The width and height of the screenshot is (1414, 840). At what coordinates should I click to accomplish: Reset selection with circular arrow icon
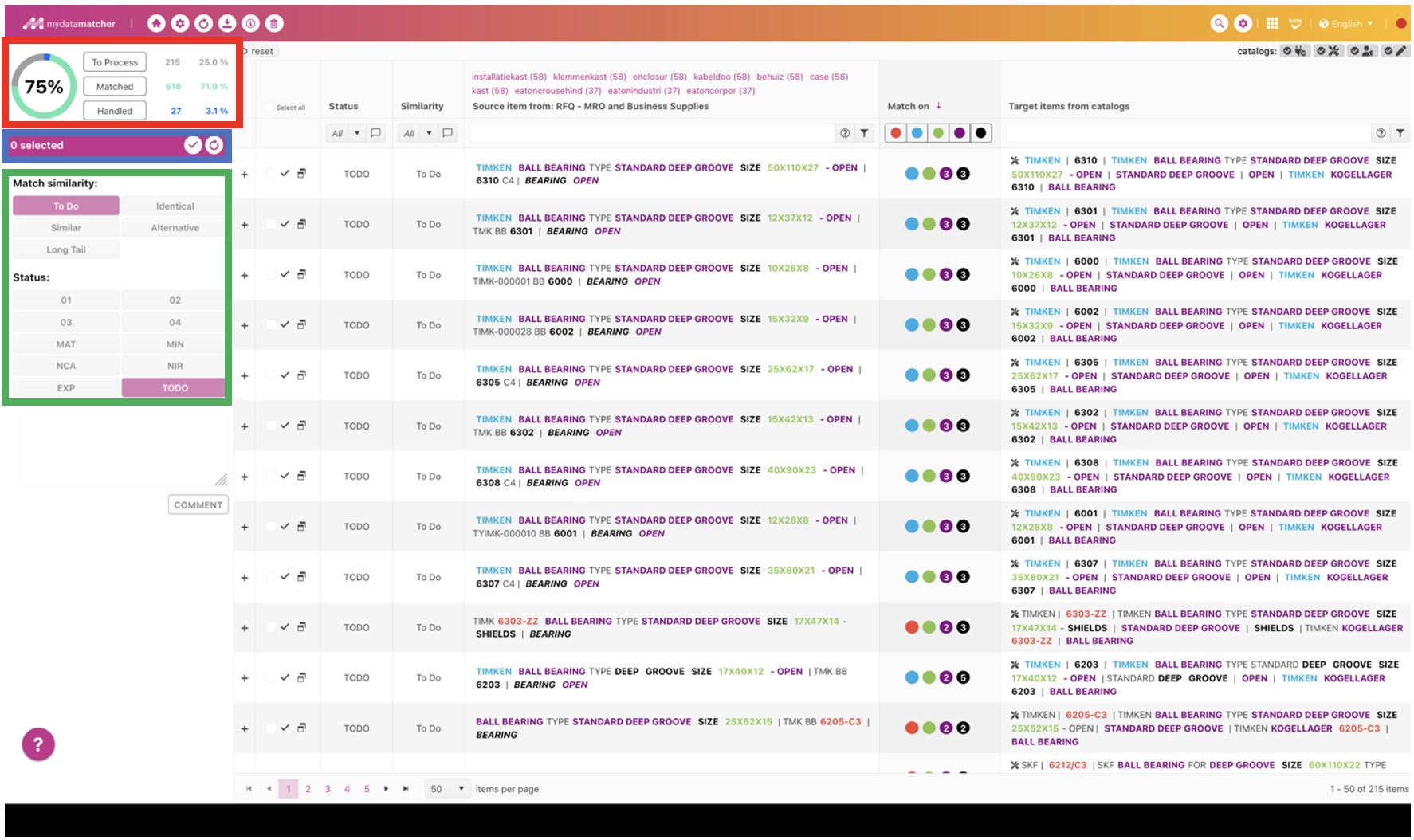(214, 145)
